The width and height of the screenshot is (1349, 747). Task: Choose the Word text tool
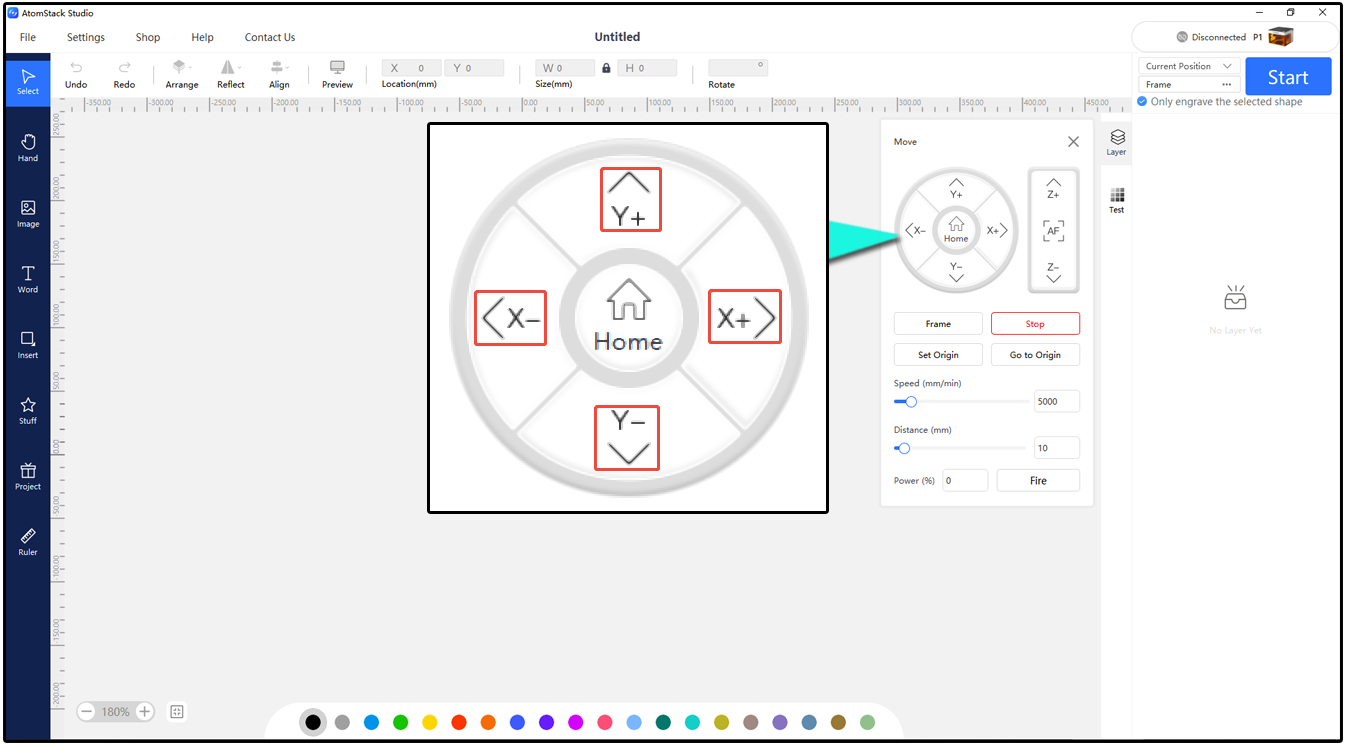(28, 279)
